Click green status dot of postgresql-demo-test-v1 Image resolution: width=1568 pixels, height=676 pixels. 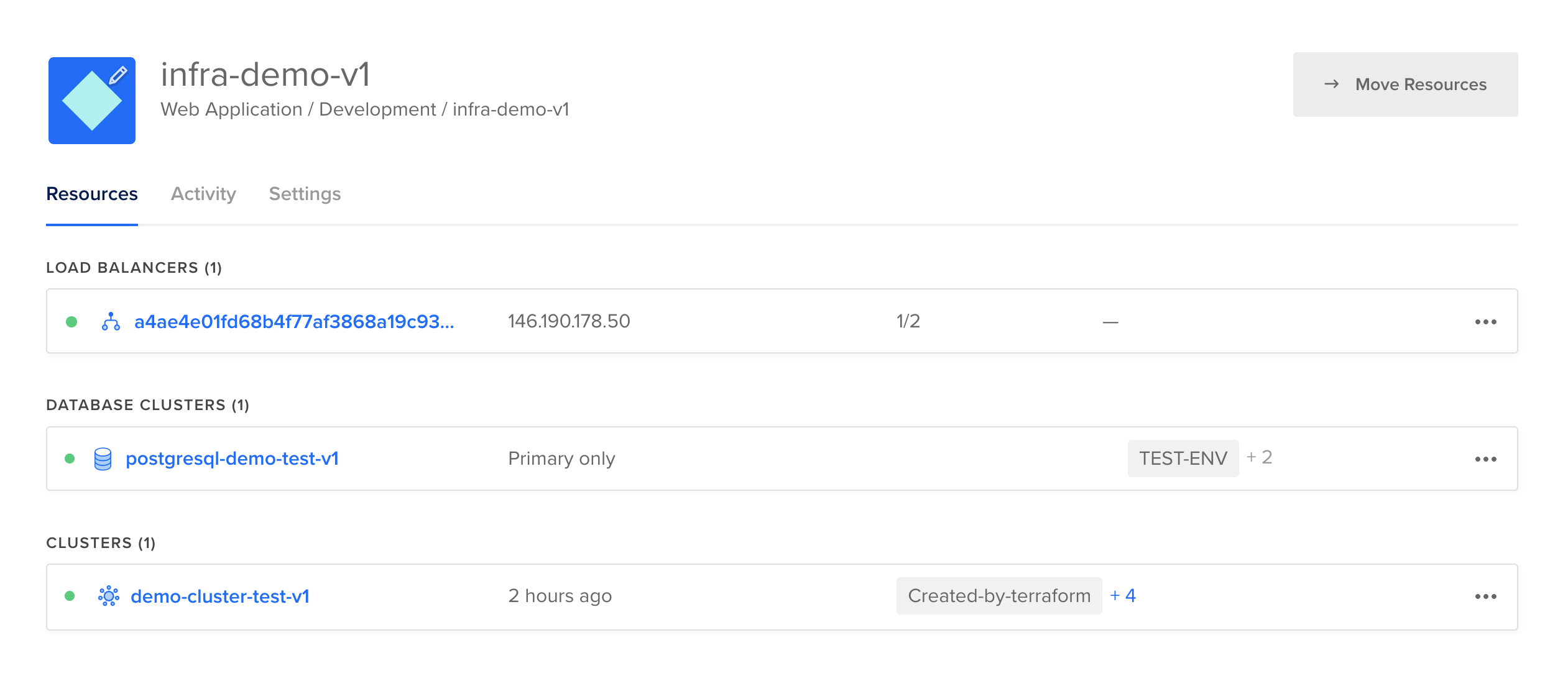[70, 459]
